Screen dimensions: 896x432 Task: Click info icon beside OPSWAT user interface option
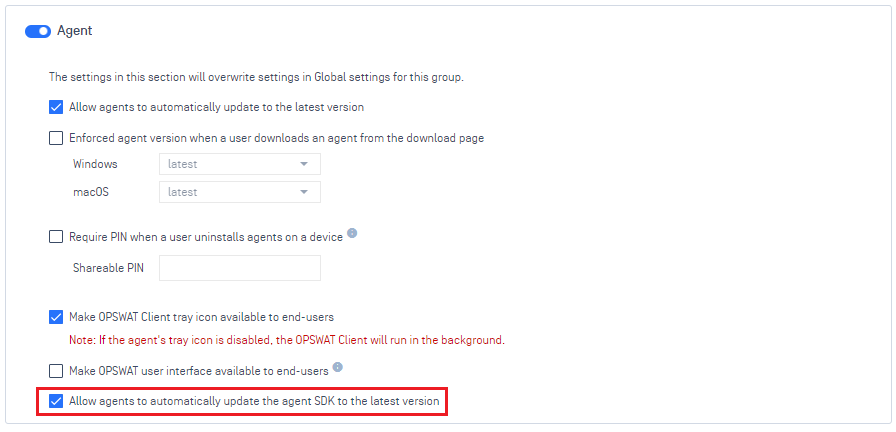[x=338, y=367]
